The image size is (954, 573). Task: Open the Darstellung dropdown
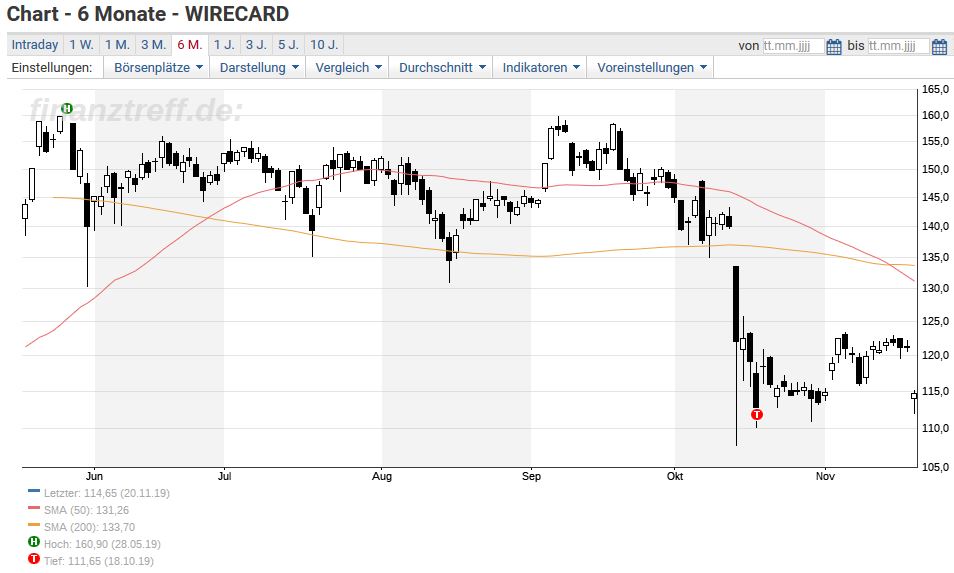coord(258,68)
